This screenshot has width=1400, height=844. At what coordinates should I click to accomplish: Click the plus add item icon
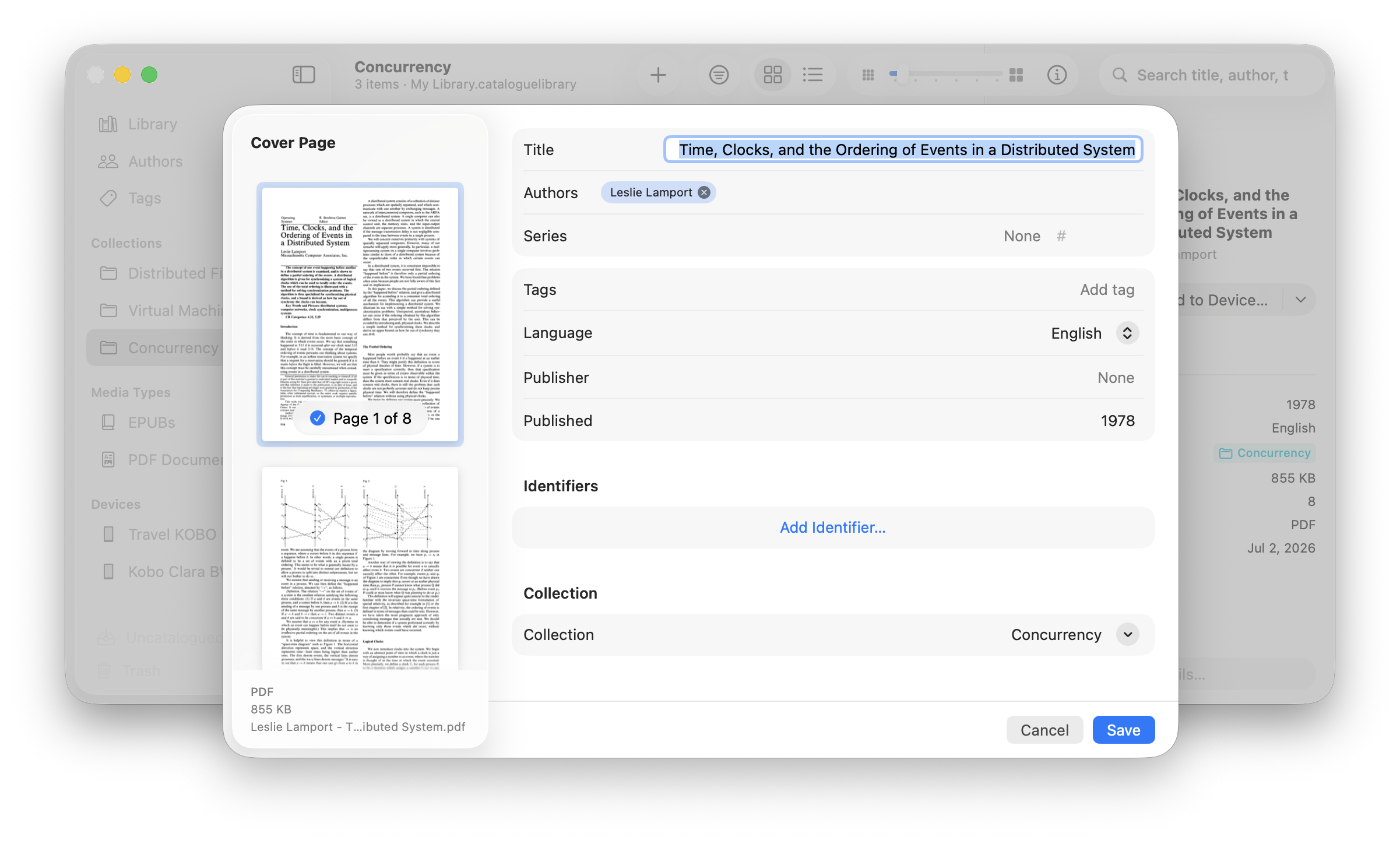click(x=658, y=75)
